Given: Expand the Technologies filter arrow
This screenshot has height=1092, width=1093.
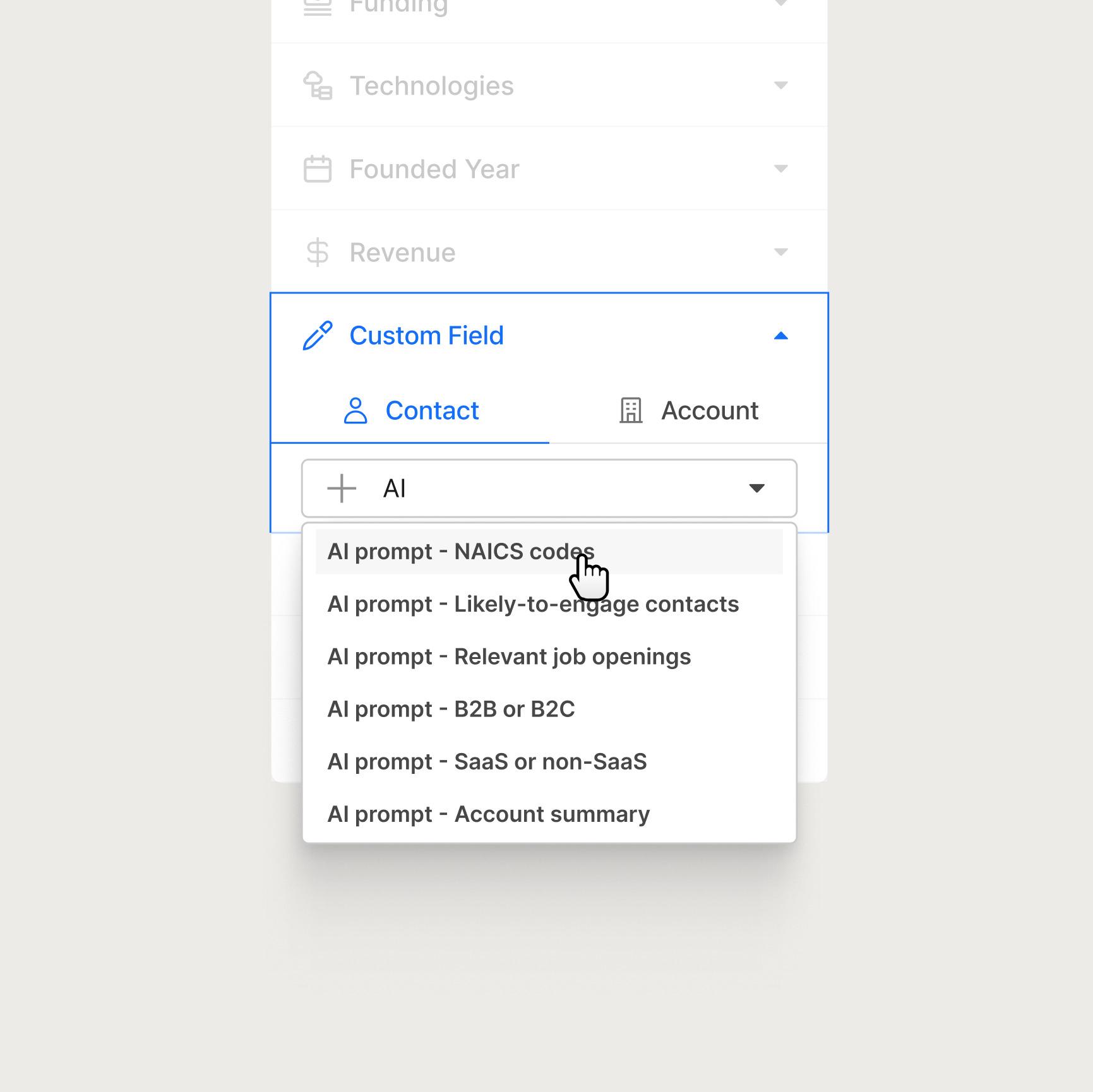Looking at the screenshot, I should click(x=781, y=86).
